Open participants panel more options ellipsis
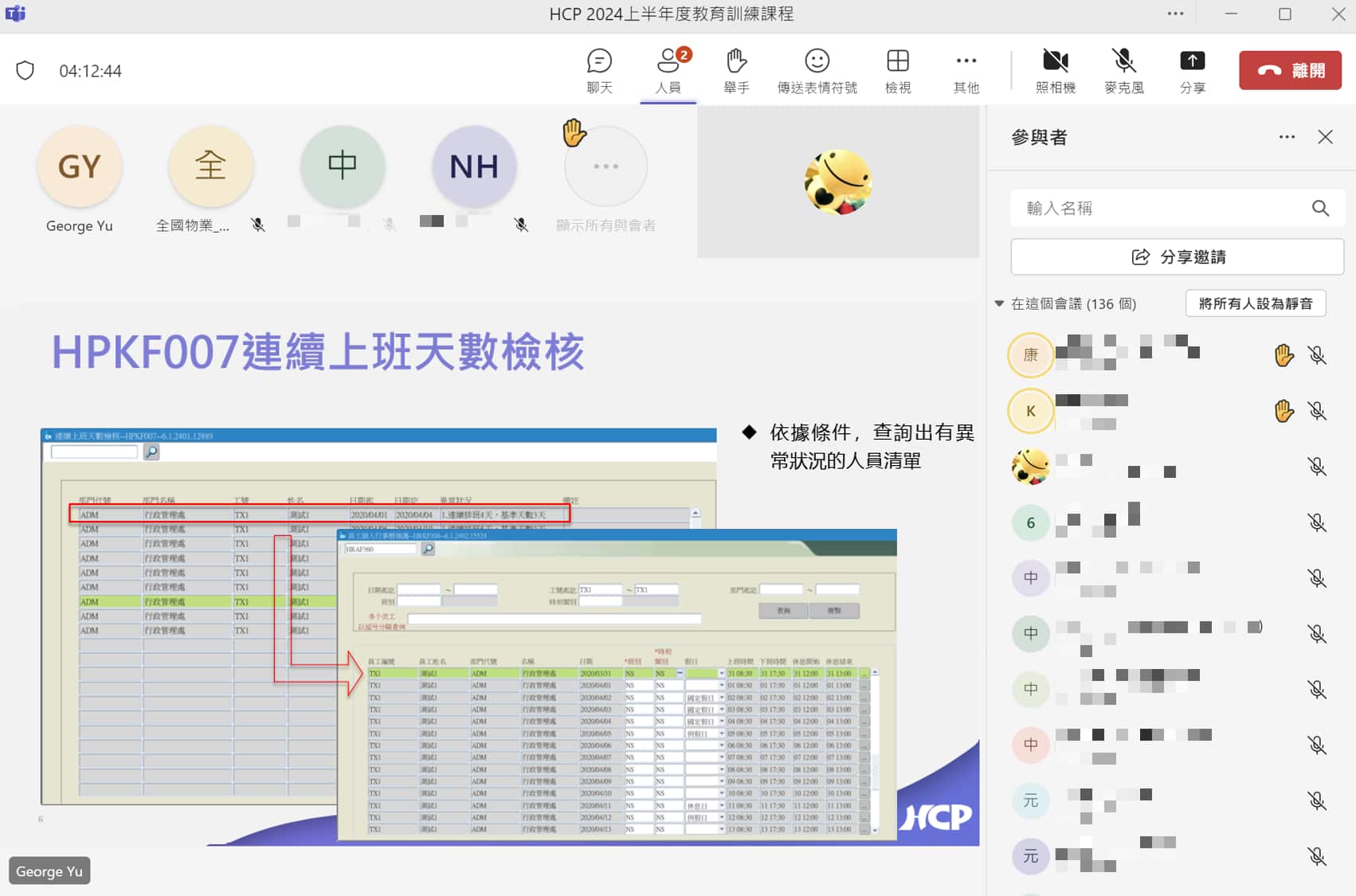Image resolution: width=1356 pixels, height=896 pixels. tap(1287, 137)
